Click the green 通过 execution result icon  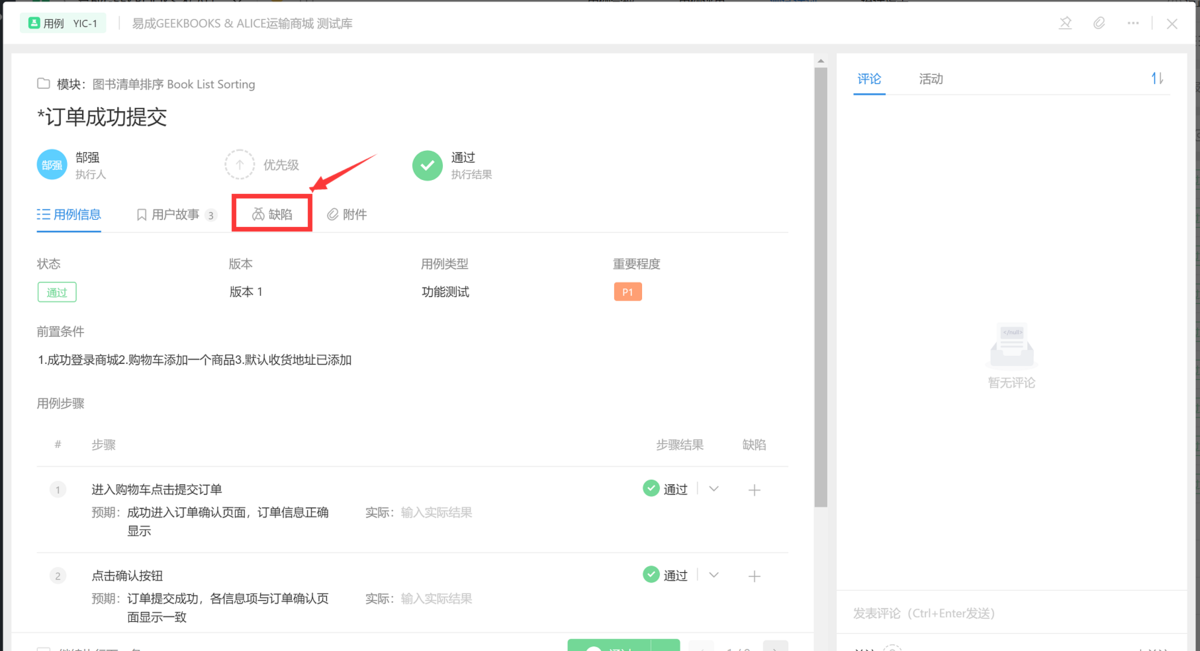click(427, 165)
